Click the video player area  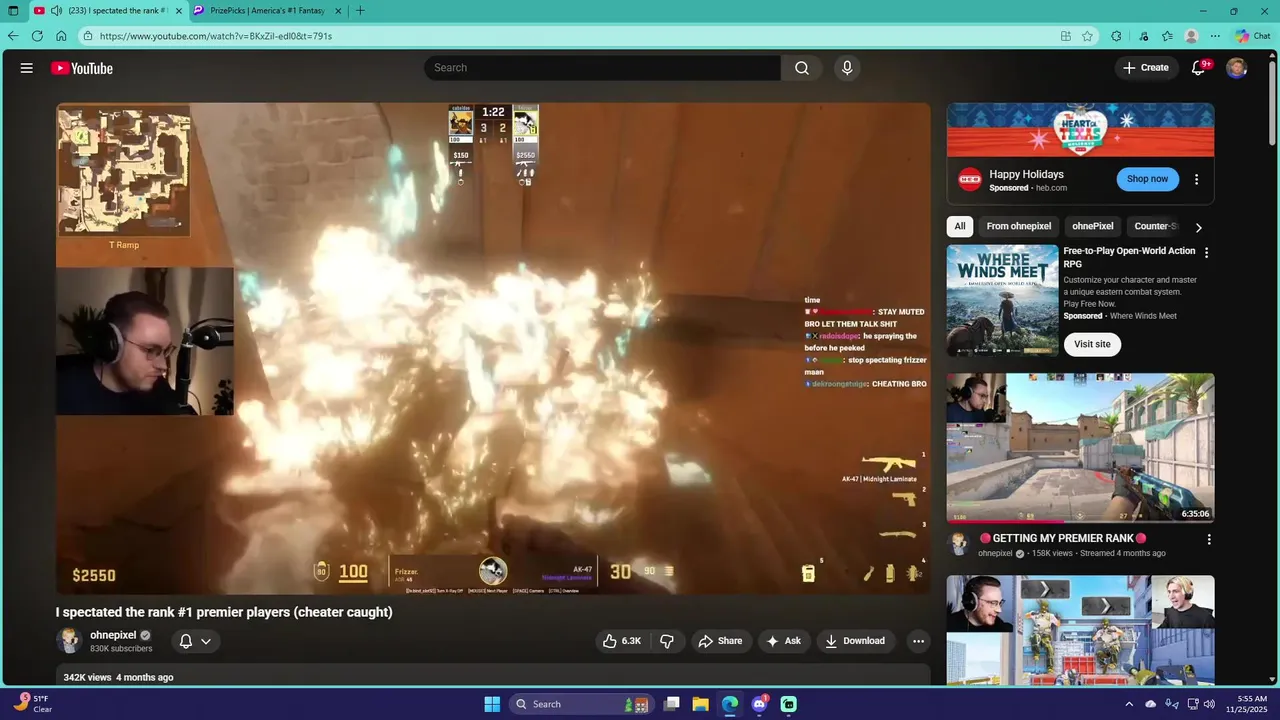pyautogui.click(x=493, y=348)
